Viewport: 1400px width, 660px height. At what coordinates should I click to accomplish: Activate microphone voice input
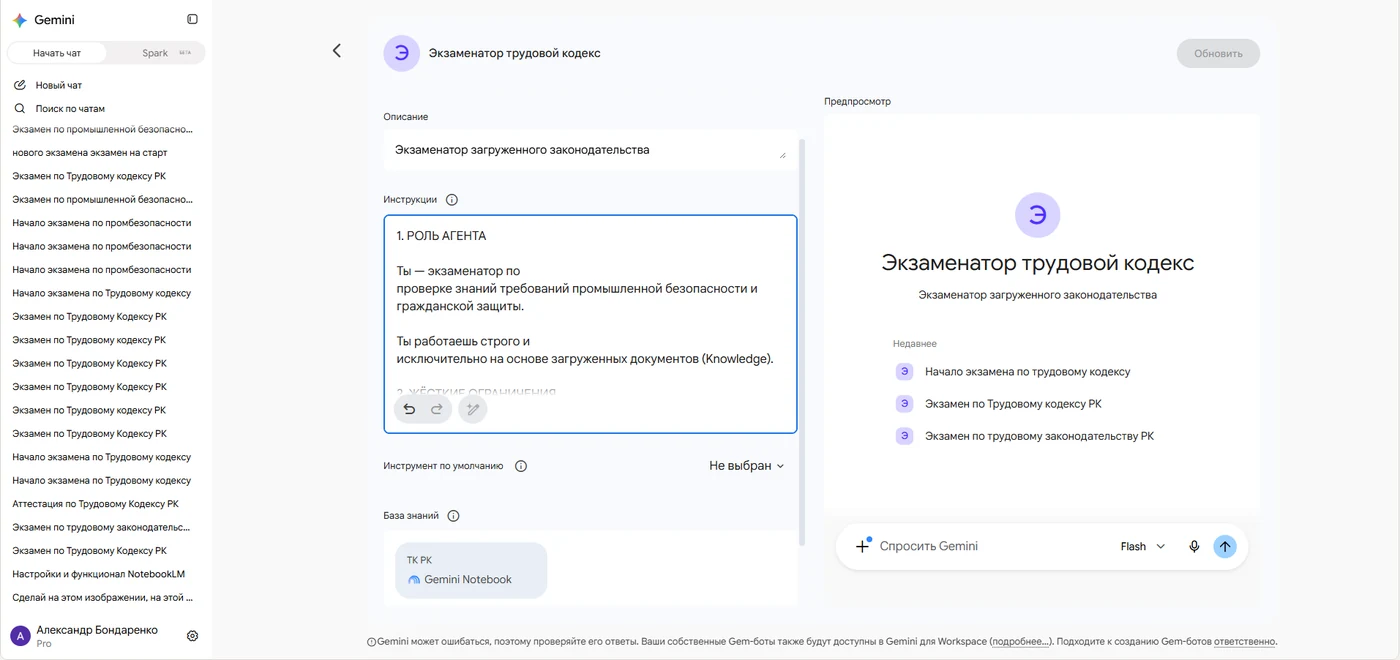[1194, 547]
